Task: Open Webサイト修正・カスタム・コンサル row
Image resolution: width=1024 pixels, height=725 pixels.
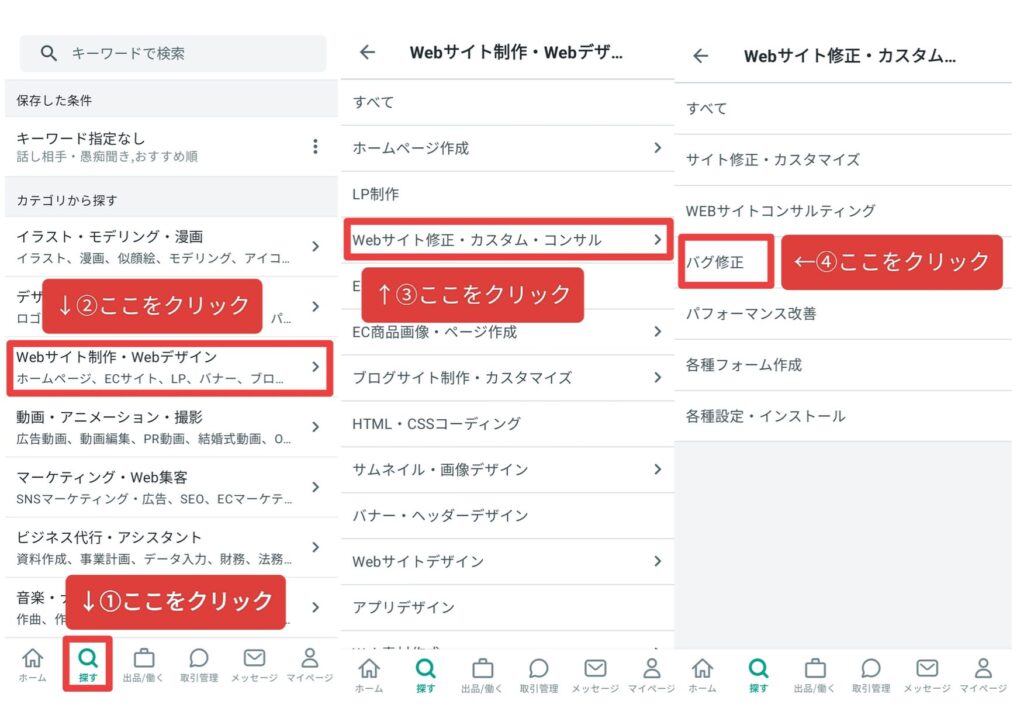Action: [508, 240]
